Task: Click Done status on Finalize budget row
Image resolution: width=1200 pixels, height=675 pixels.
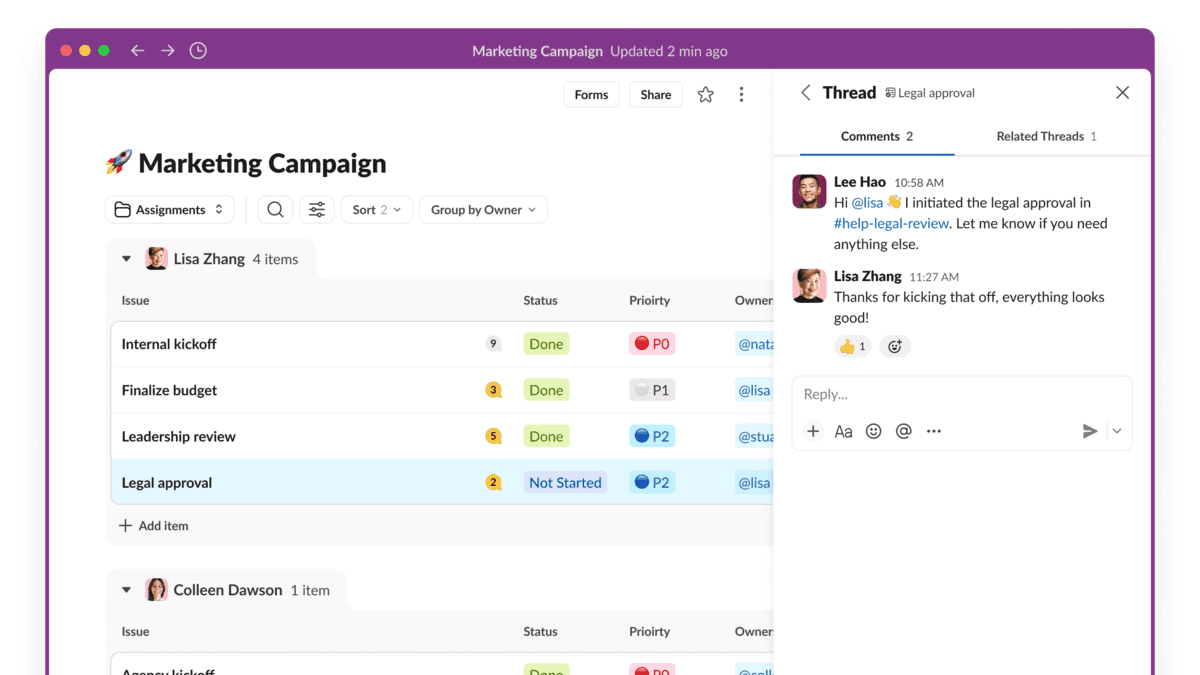Action: (546, 390)
